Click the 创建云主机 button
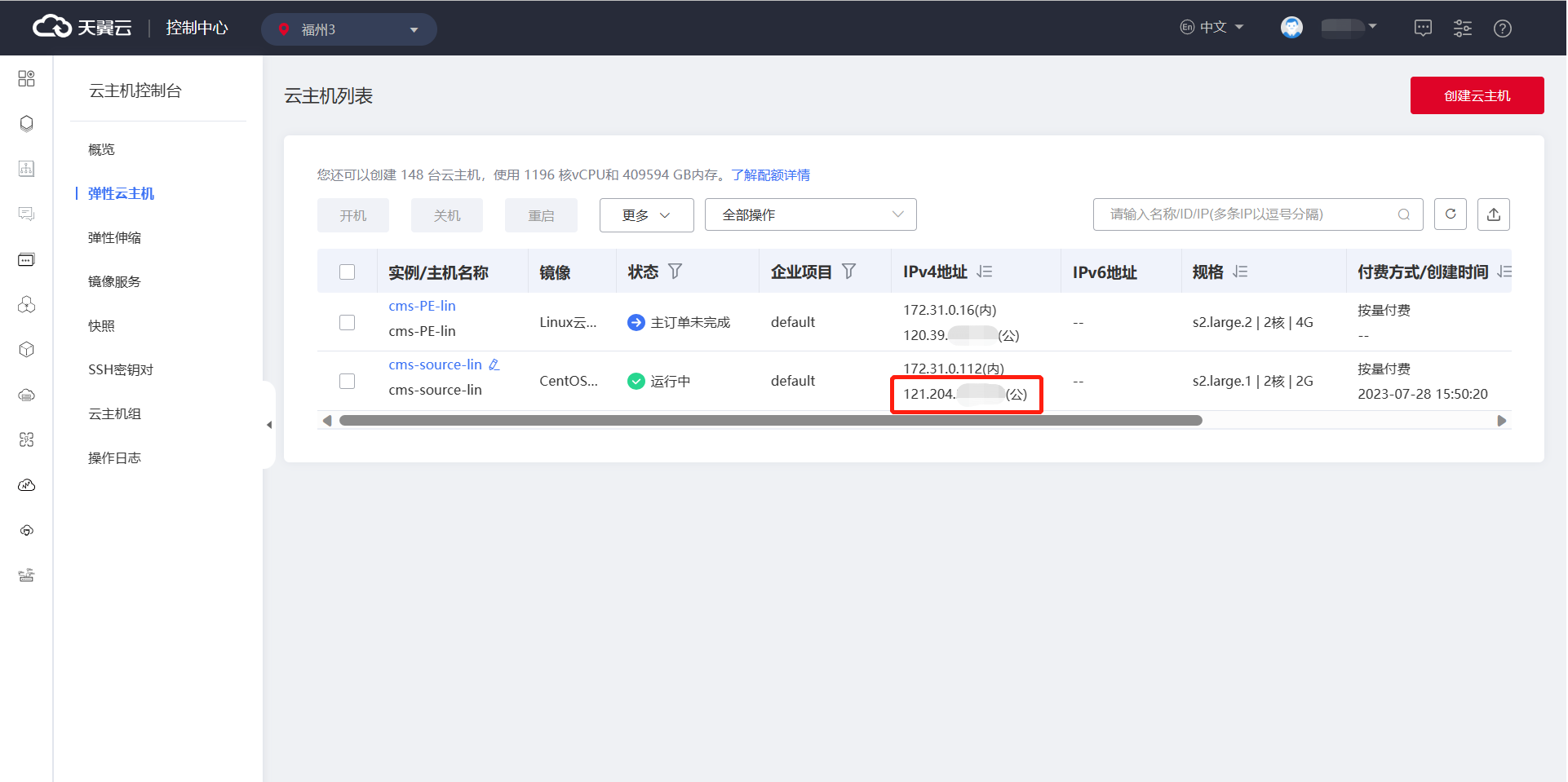The image size is (1568, 782). pyautogui.click(x=1477, y=95)
